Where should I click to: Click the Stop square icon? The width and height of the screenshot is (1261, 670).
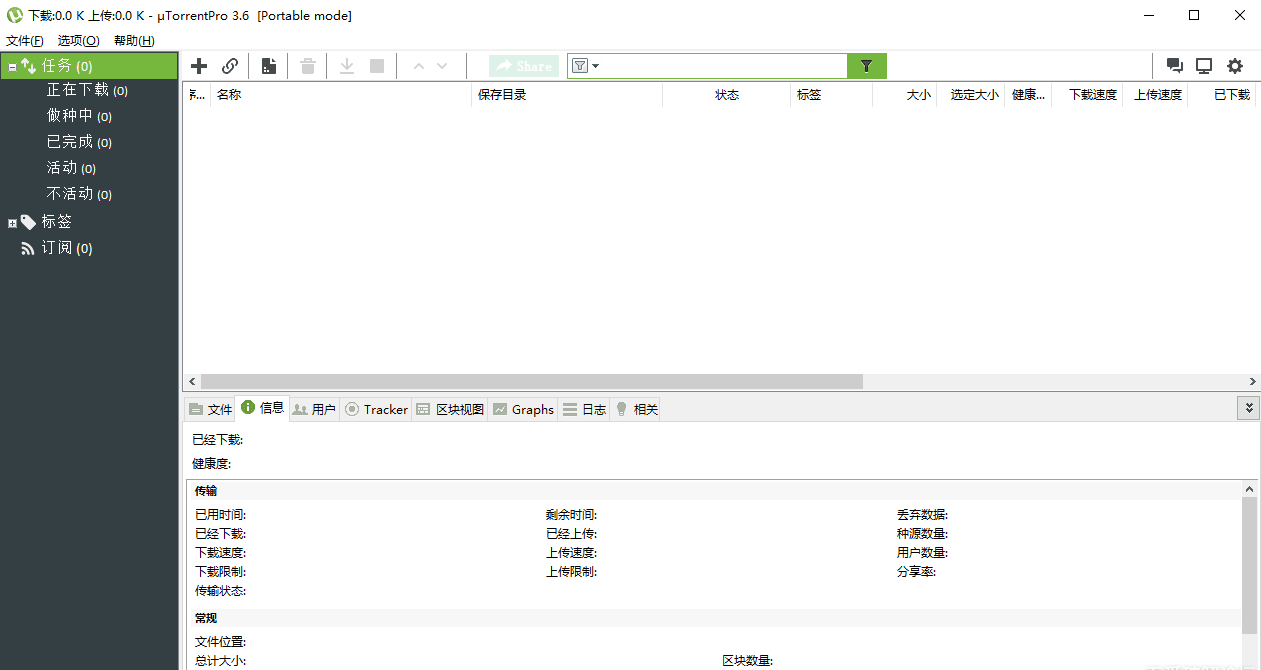(377, 65)
